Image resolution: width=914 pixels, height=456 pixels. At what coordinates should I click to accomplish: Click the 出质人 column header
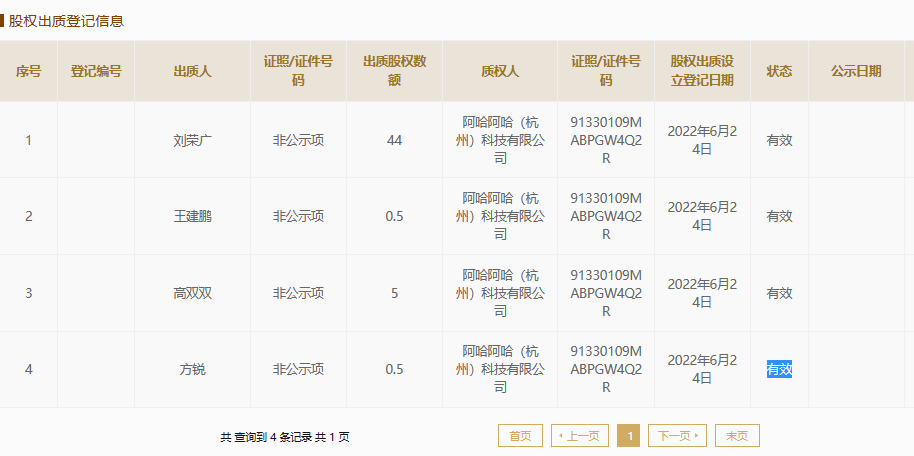coord(192,71)
